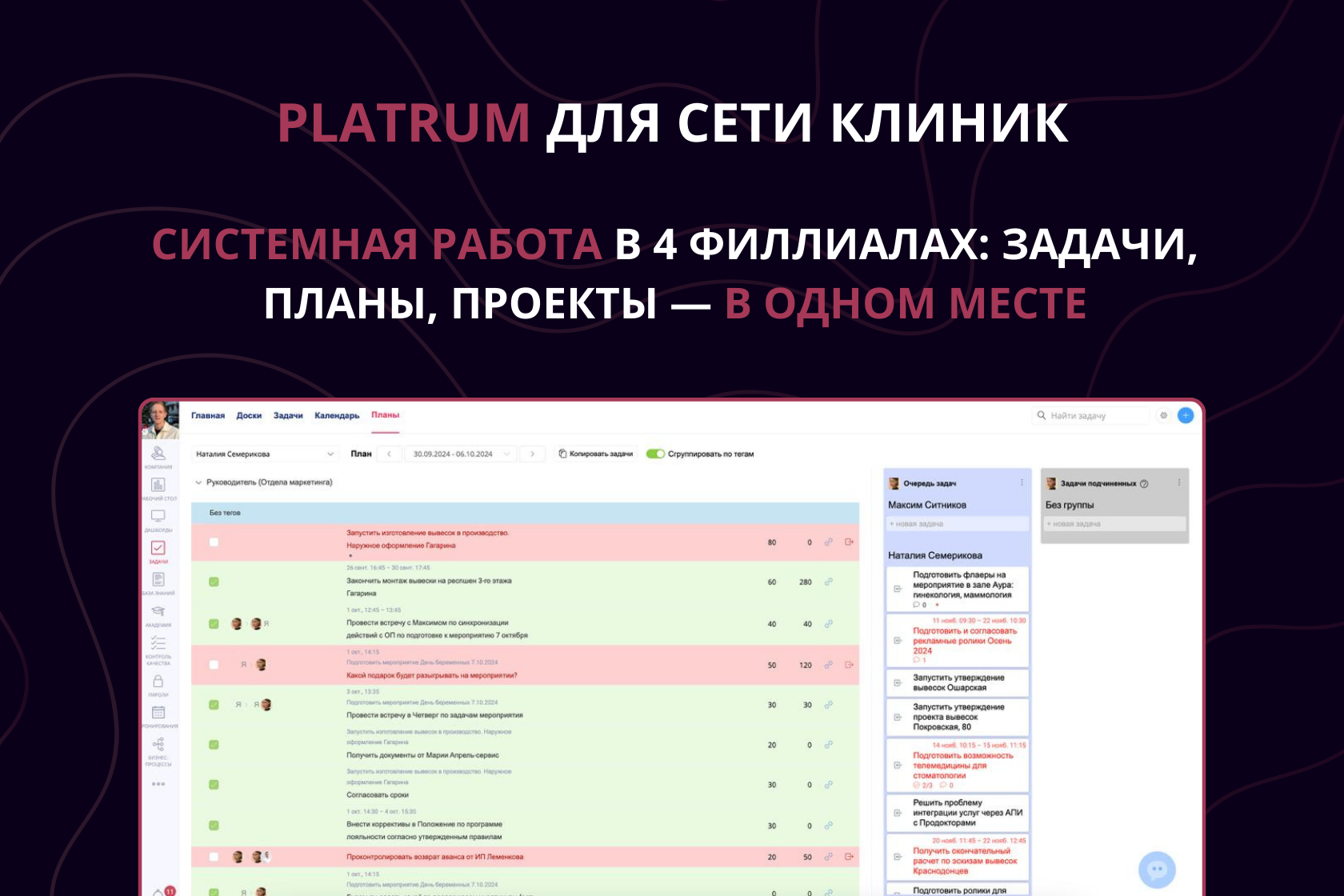Collapse the 'Руководитель (Отдела маркетинга)' group
Viewport: 1344px width, 896px height.
(199, 482)
